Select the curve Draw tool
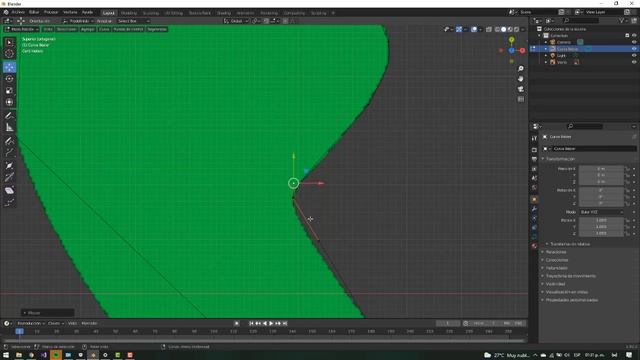Screen dimensions: 640x360 (x=9, y=141)
